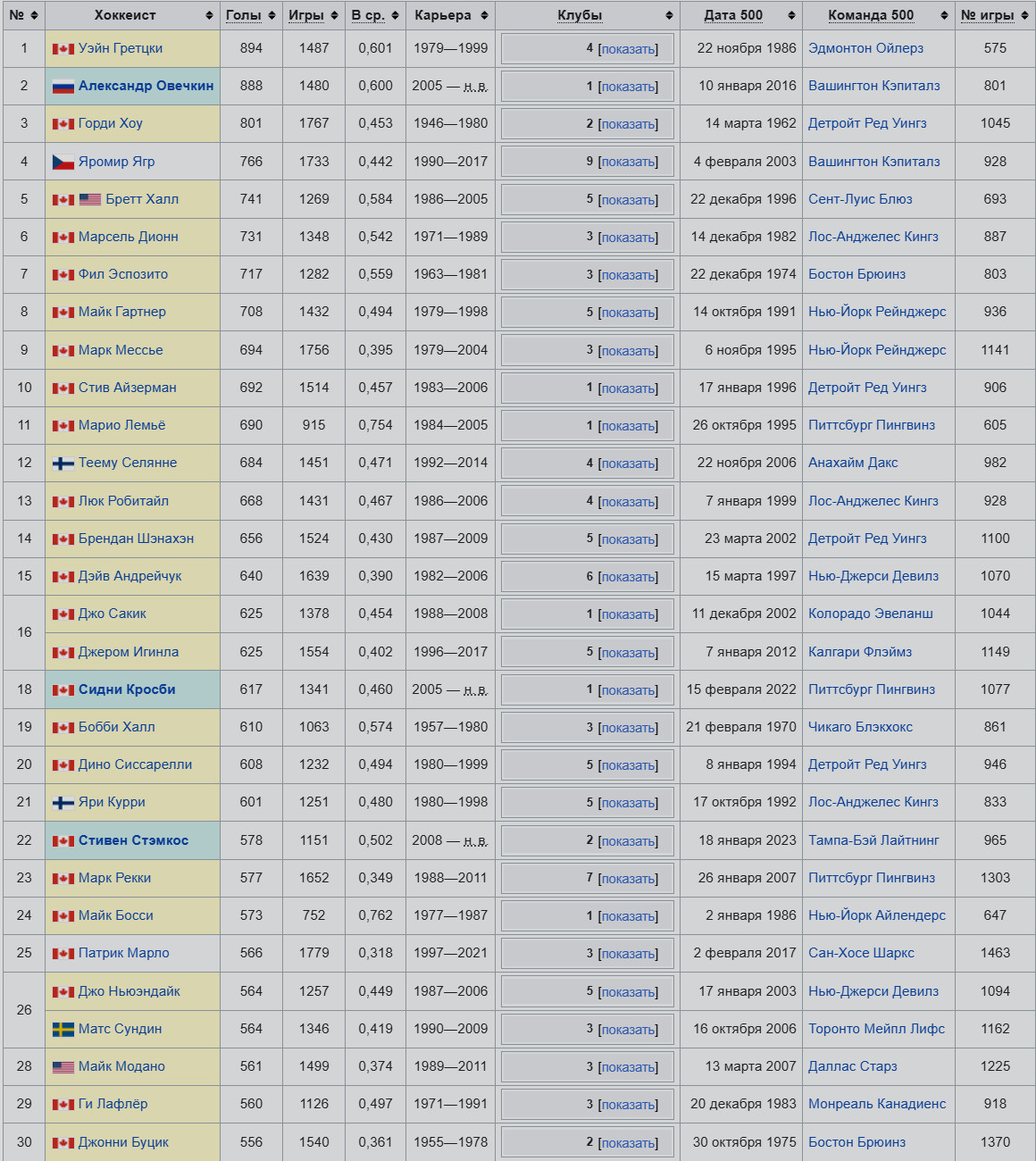
Task: Sort by Дата 500 column sort arrows
Action: pos(791,15)
